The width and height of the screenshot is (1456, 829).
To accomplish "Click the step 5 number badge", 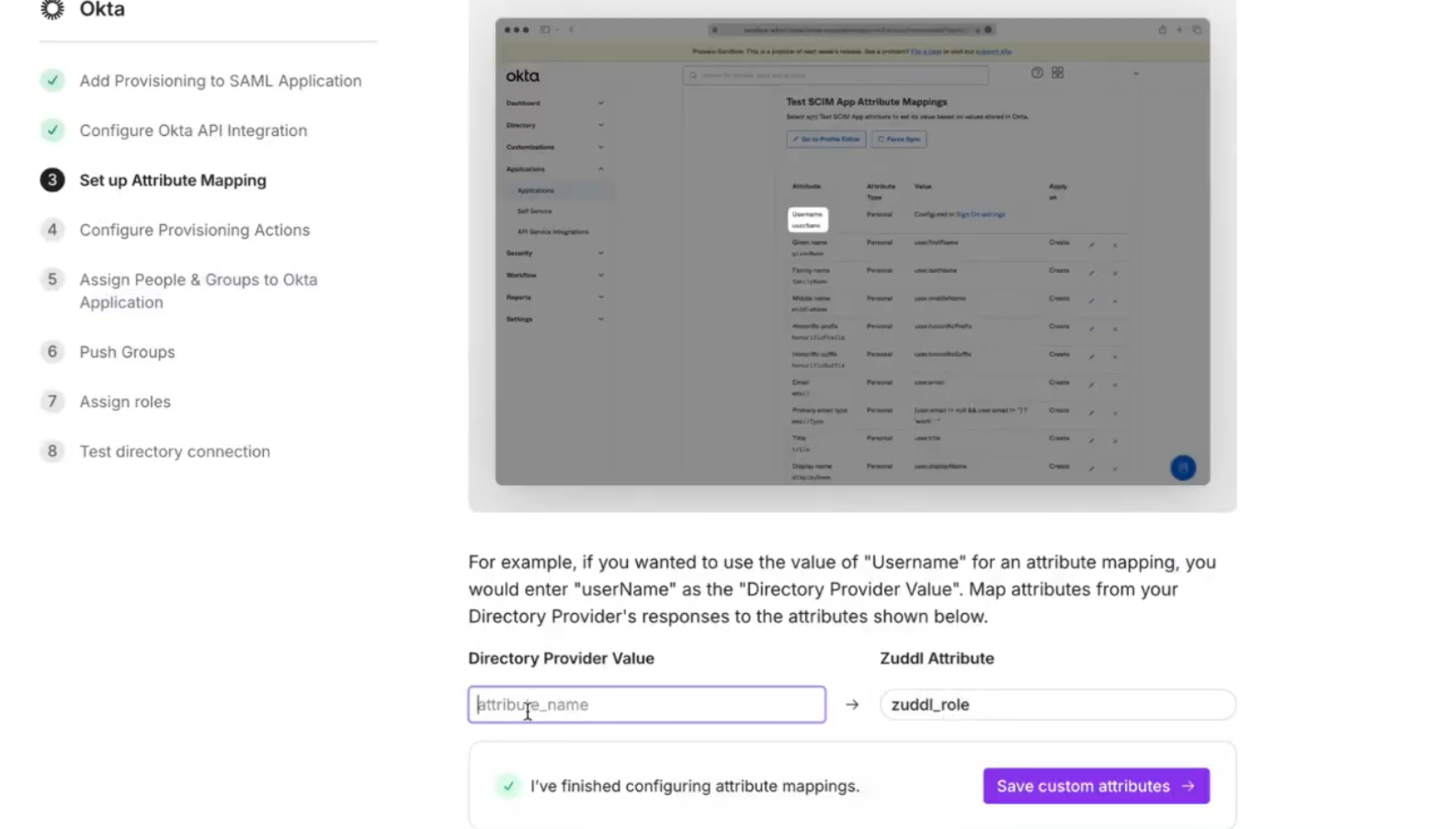I will point(52,279).
